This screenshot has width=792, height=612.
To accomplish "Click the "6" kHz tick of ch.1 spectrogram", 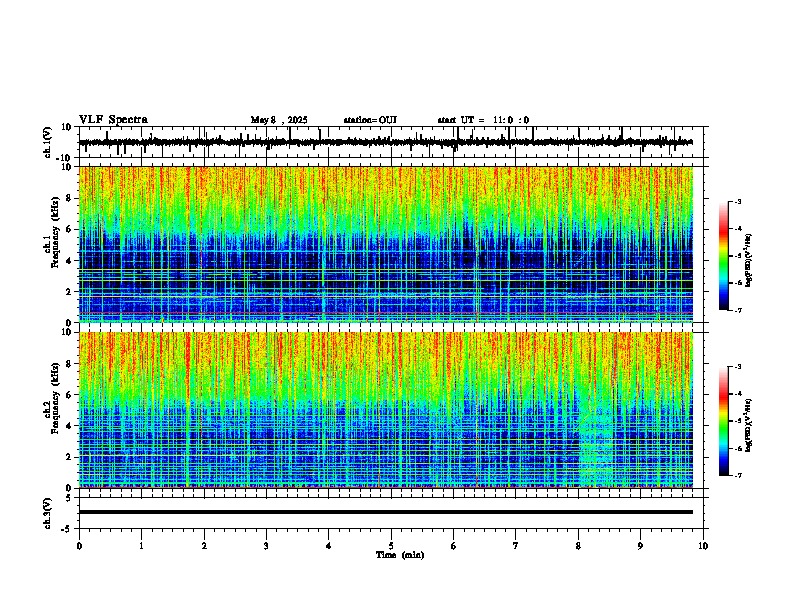I will (70, 229).
